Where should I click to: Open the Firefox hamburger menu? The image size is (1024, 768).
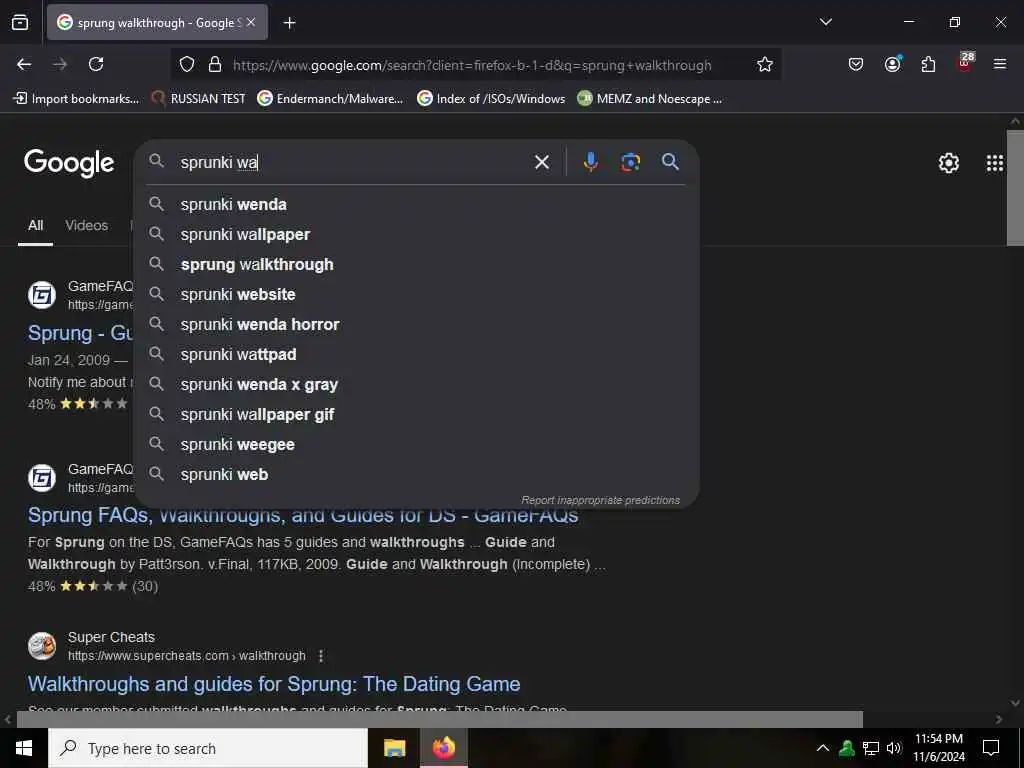[x=1000, y=64]
